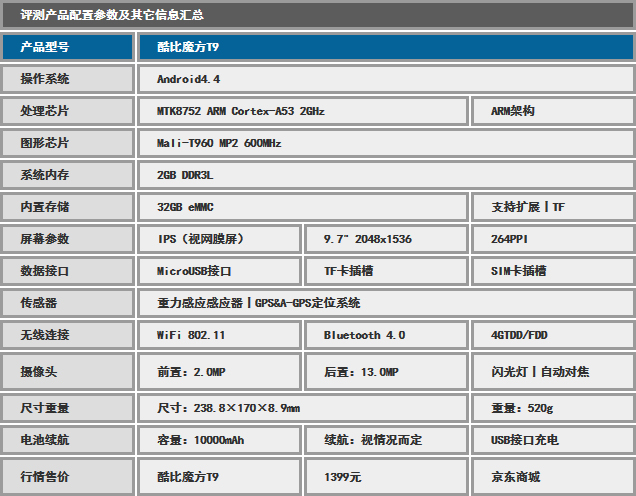Select the '内置存储' row label
Screen dimensions: 636x496
68,207
